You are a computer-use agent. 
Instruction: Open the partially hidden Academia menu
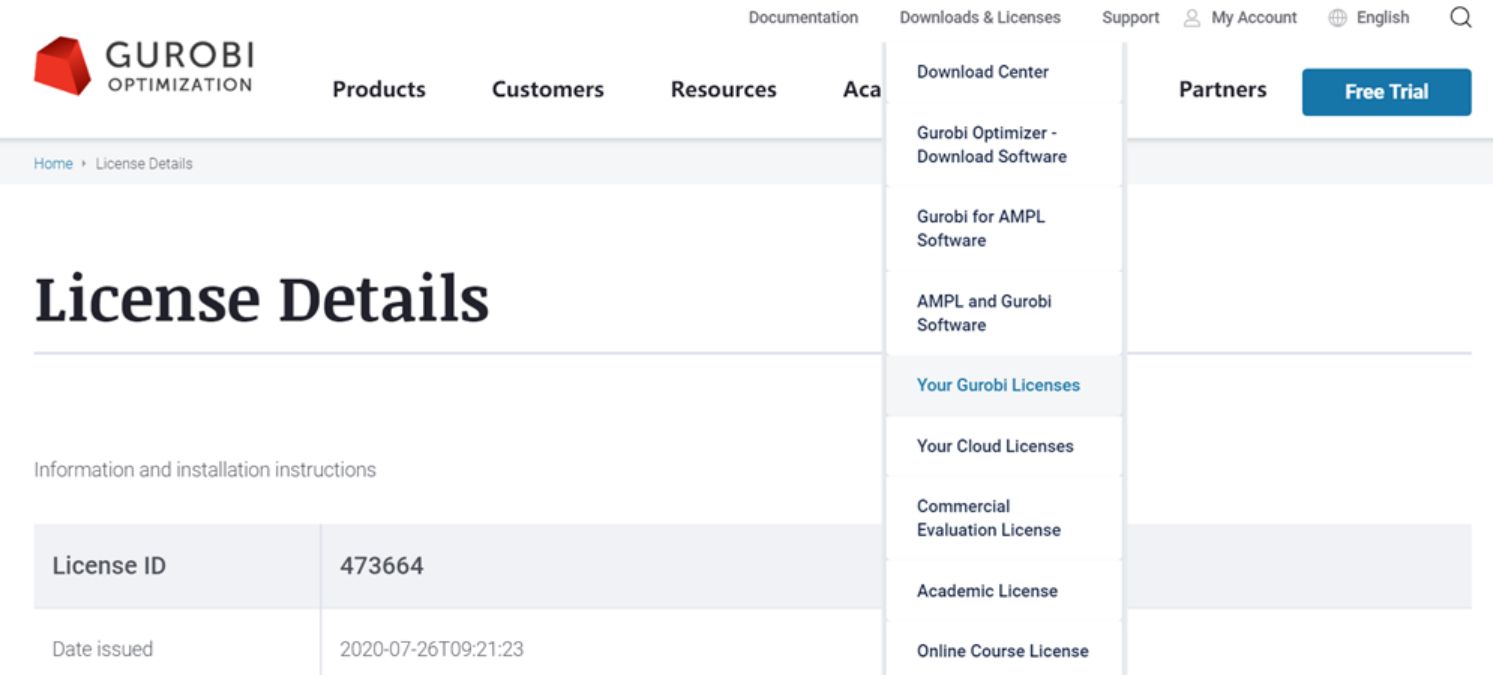(862, 90)
